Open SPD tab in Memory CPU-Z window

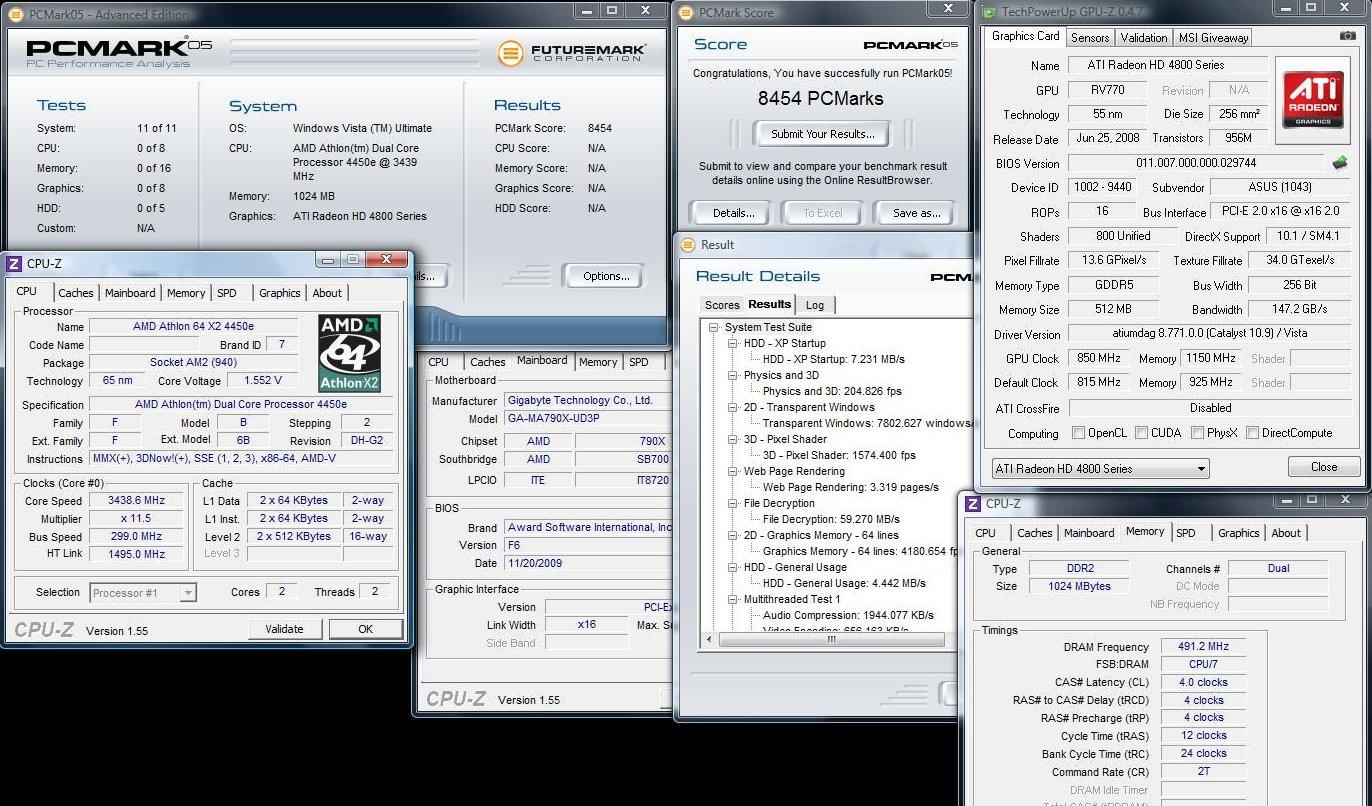point(1186,533)
